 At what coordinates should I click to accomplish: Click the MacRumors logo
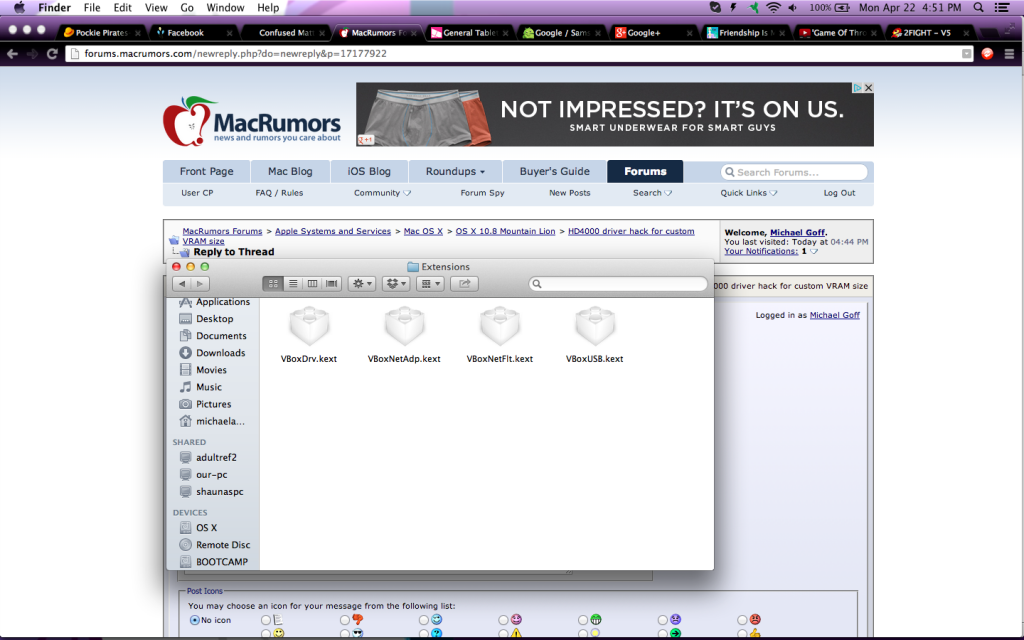[x=252, y=121]
